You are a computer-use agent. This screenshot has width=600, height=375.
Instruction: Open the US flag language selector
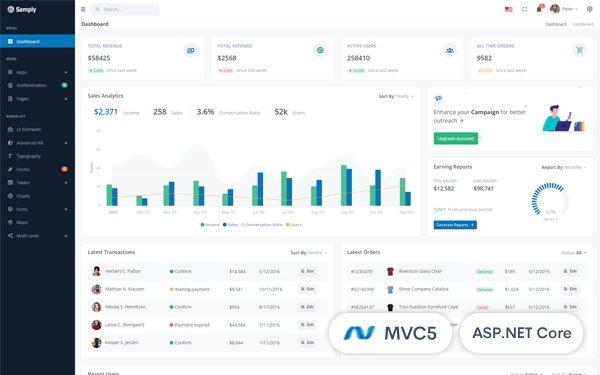509,9
